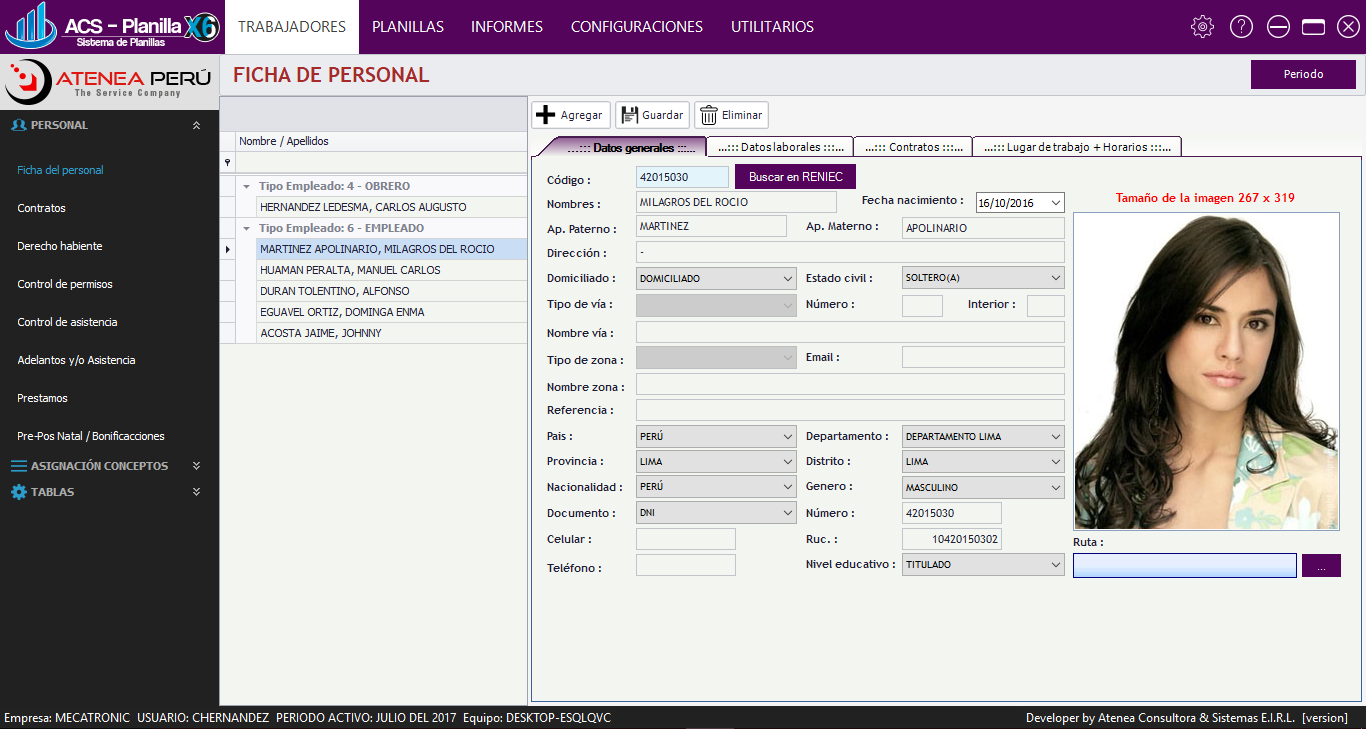Open the PLANILLAS menu
The width and height of the screenshot is (1366, 729).
pyautogui.click(x=408, y=27)
